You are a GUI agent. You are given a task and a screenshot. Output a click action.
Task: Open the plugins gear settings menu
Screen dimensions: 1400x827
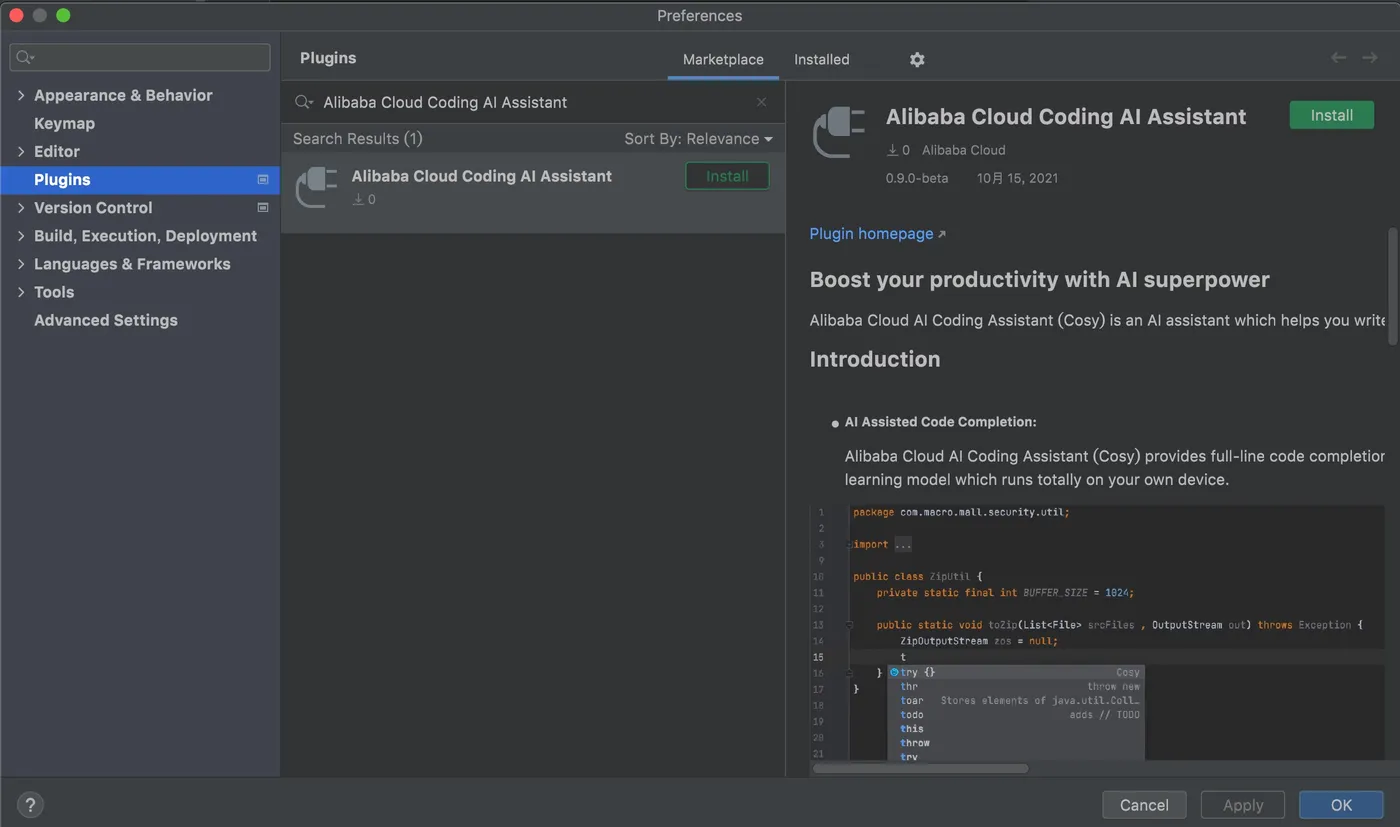pyautogui.click(x=917, y=60)
